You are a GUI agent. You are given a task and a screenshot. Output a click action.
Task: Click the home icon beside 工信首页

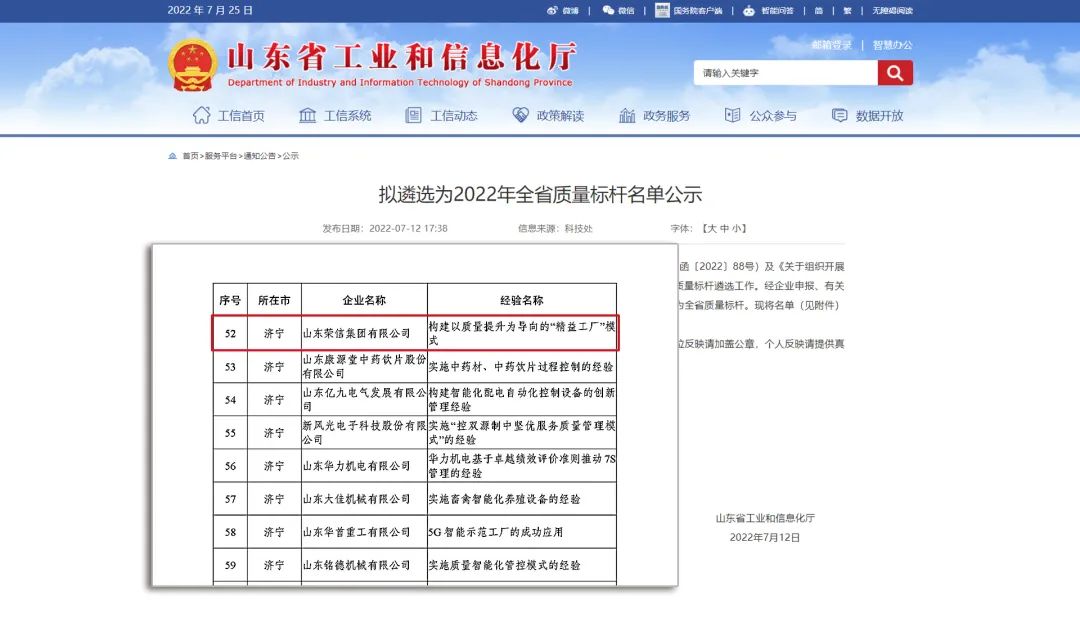click(203, 115)
